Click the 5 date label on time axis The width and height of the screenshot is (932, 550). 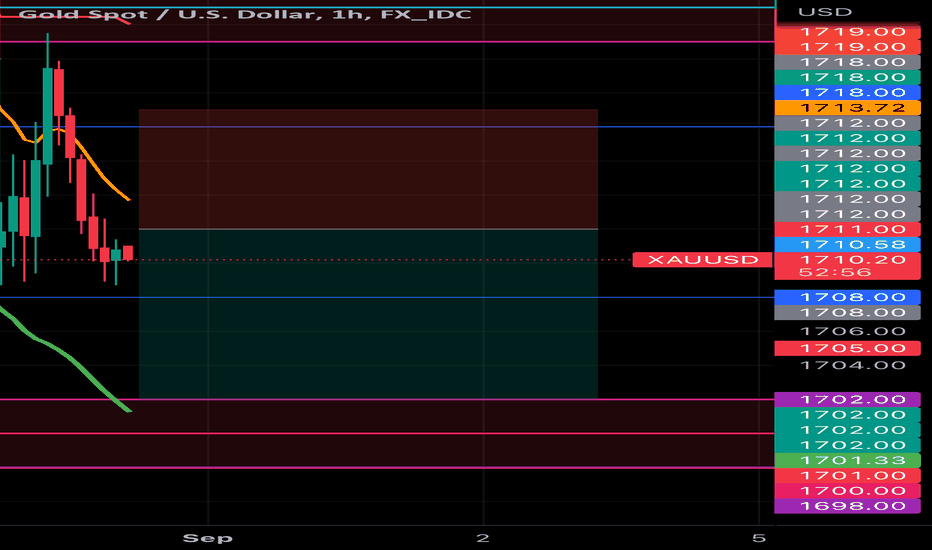758,538
